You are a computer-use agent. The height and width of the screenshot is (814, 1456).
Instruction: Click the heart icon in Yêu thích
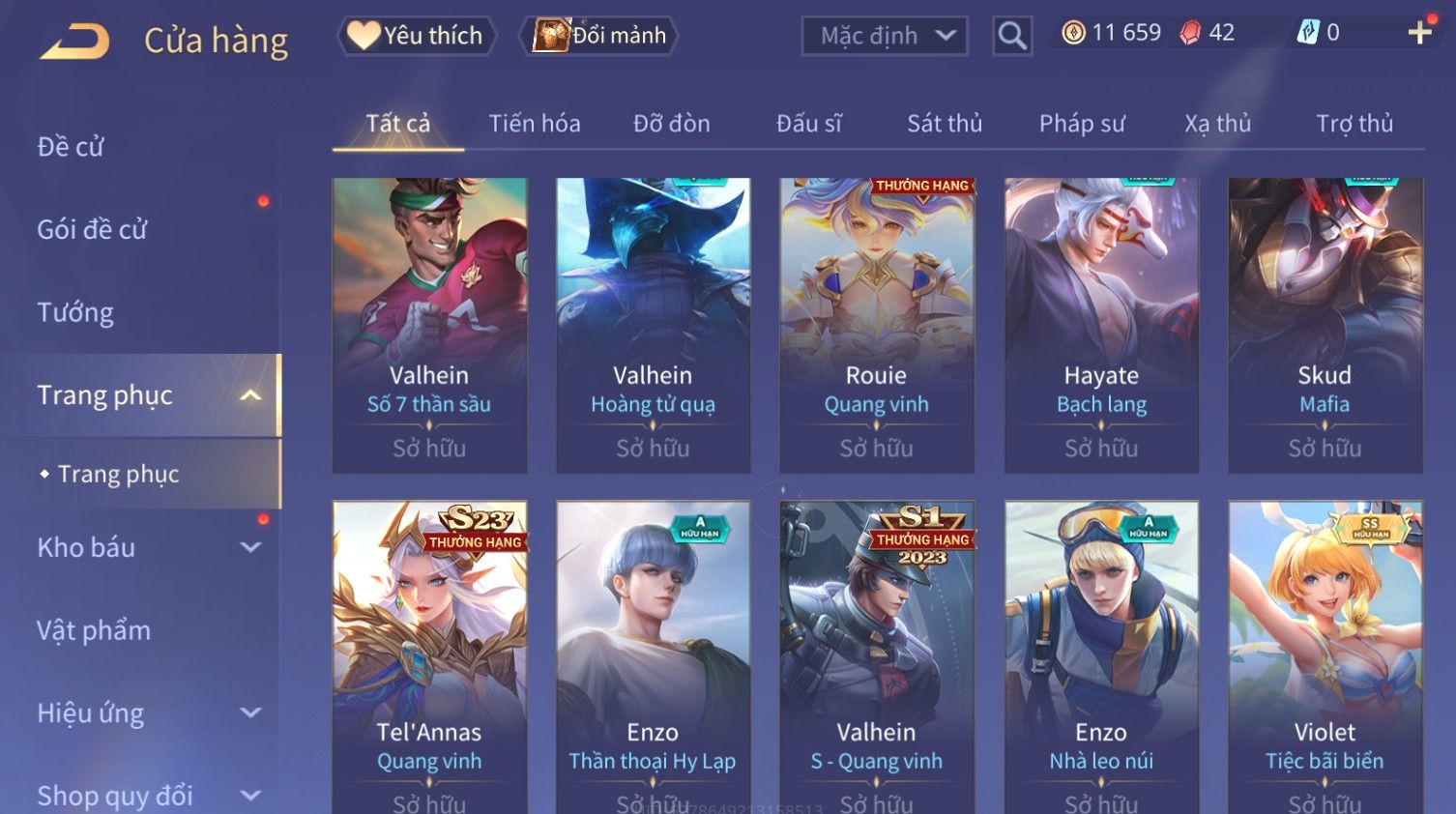[364, 36]
